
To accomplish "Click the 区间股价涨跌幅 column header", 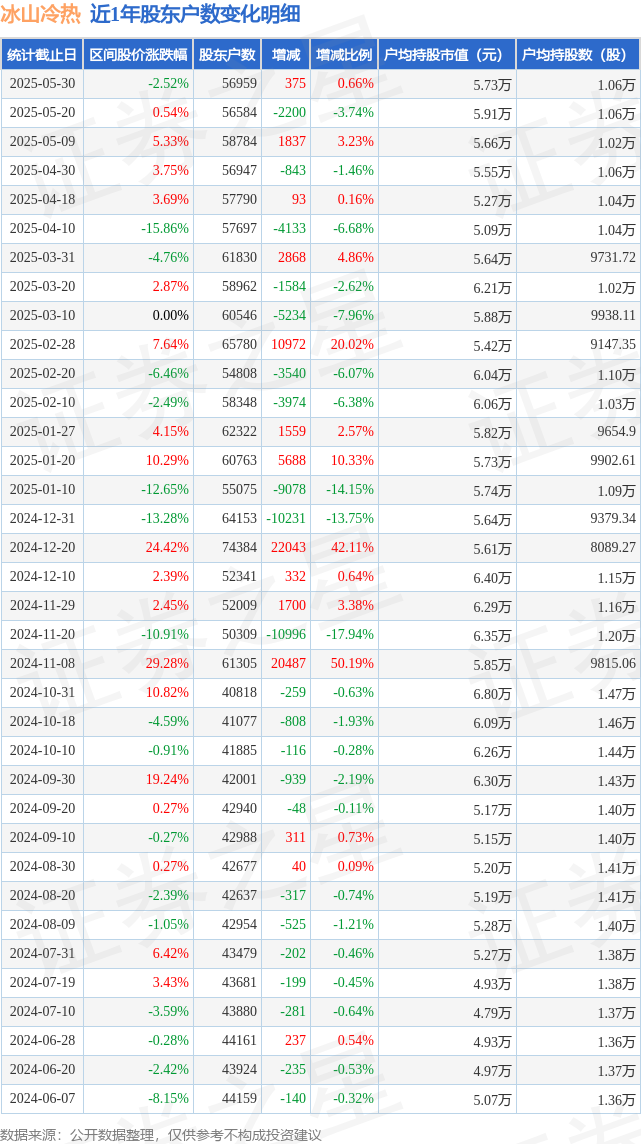I will point(138,55).
